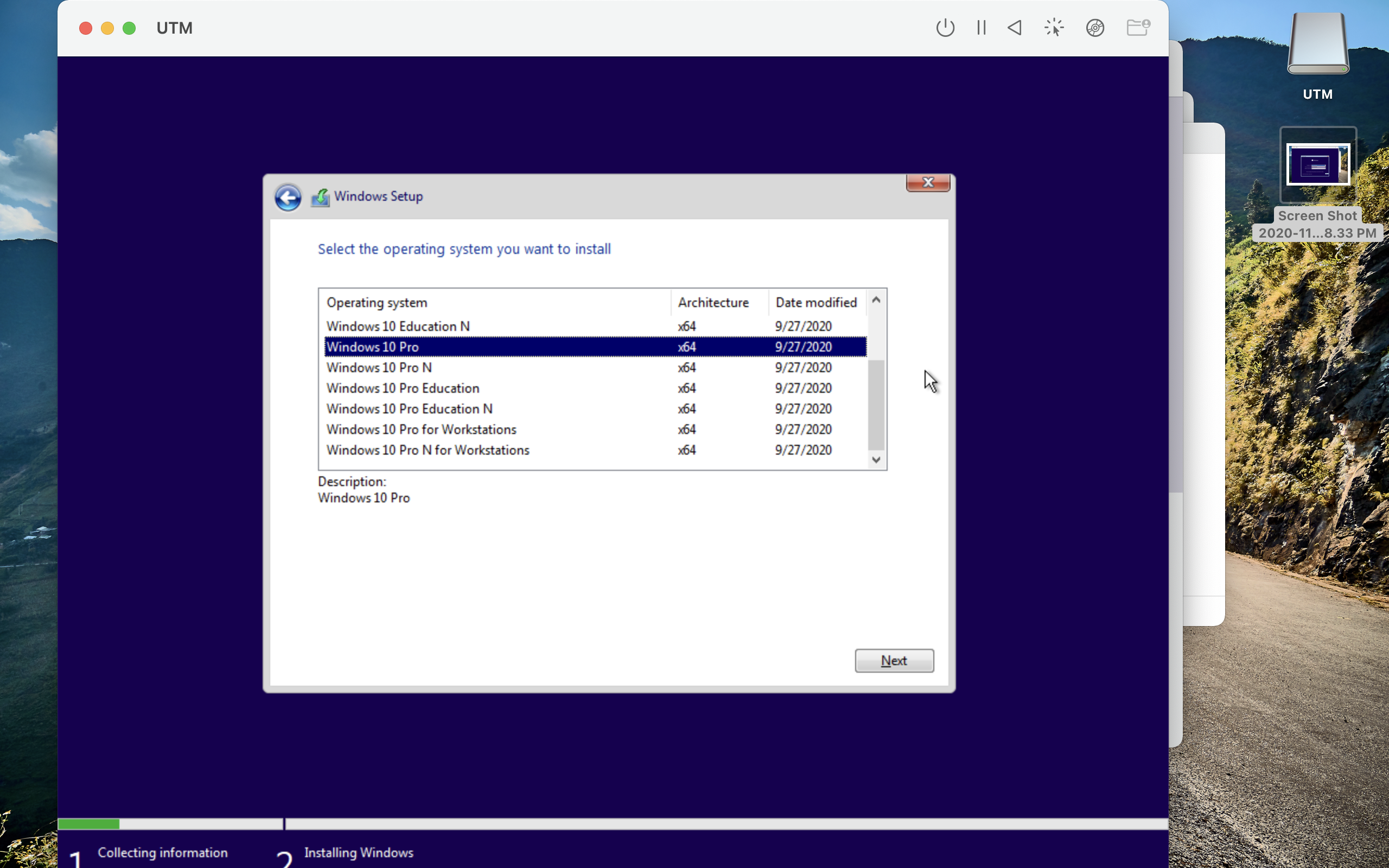The image size is (1389, 868).
Task: Click the yellow minimize button of UTM window
Action: [x=107, y=28]
